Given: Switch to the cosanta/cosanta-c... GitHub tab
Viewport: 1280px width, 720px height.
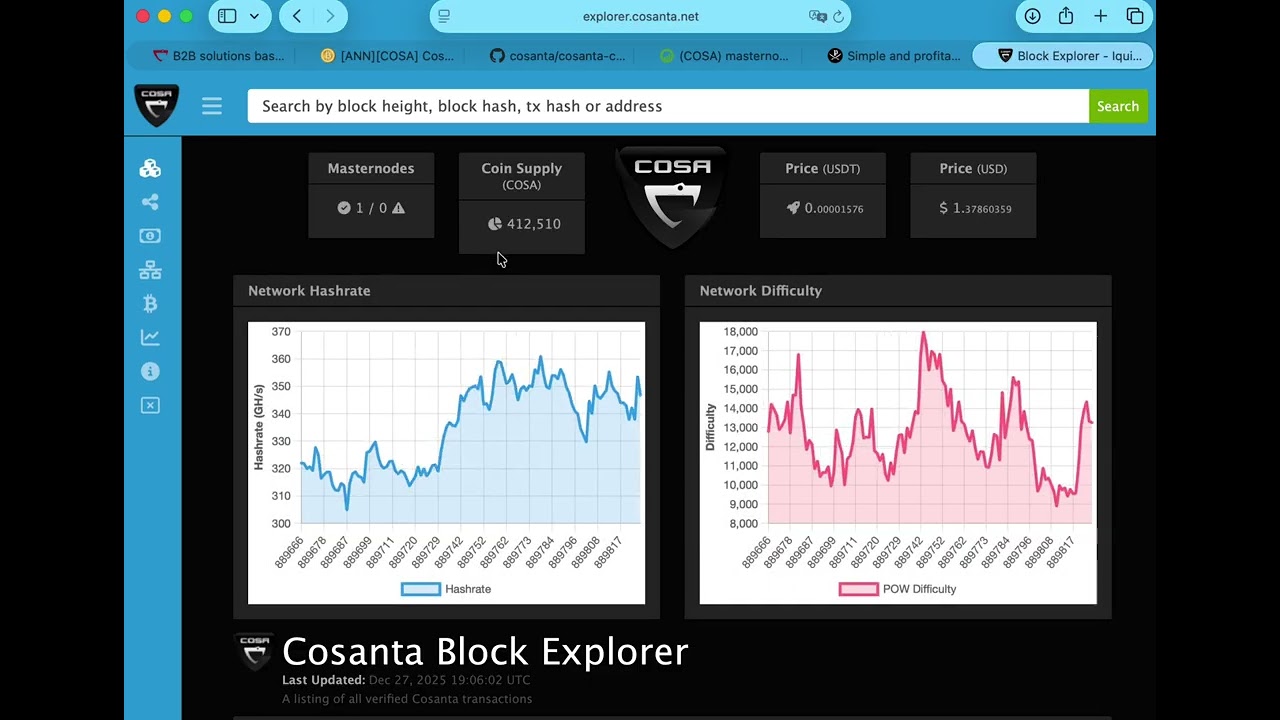Looking at the screenshot, I should pyautogui.click(x=557, y=56).
